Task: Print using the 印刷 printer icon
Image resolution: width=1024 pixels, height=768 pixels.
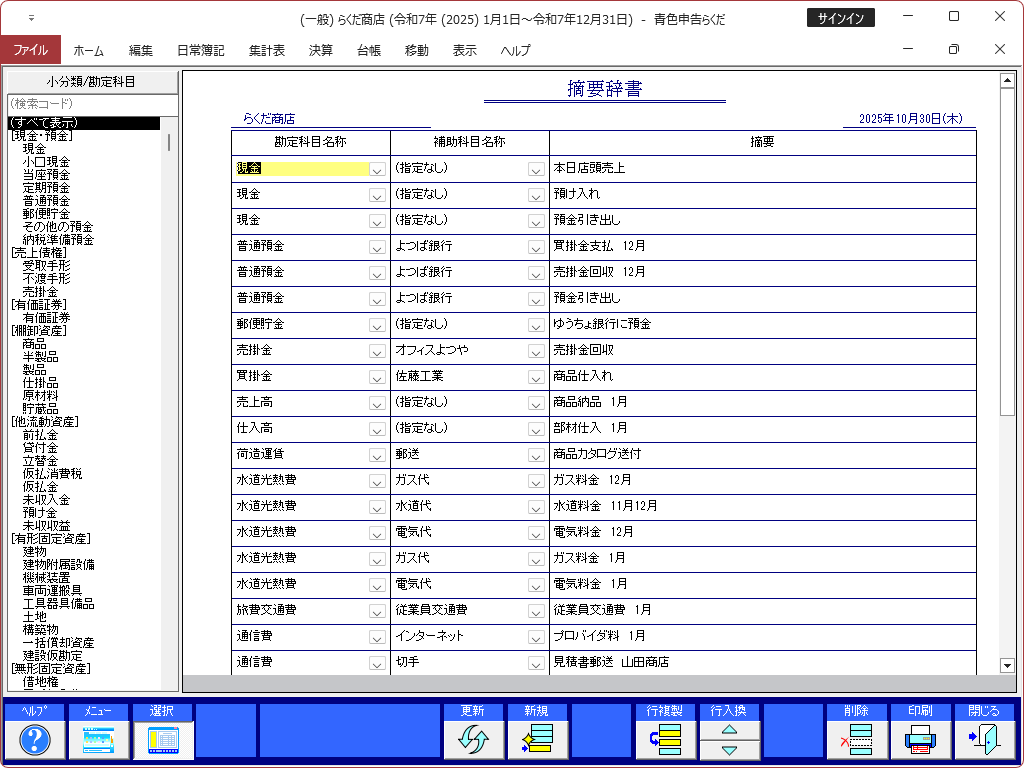Action: (921, 739)
